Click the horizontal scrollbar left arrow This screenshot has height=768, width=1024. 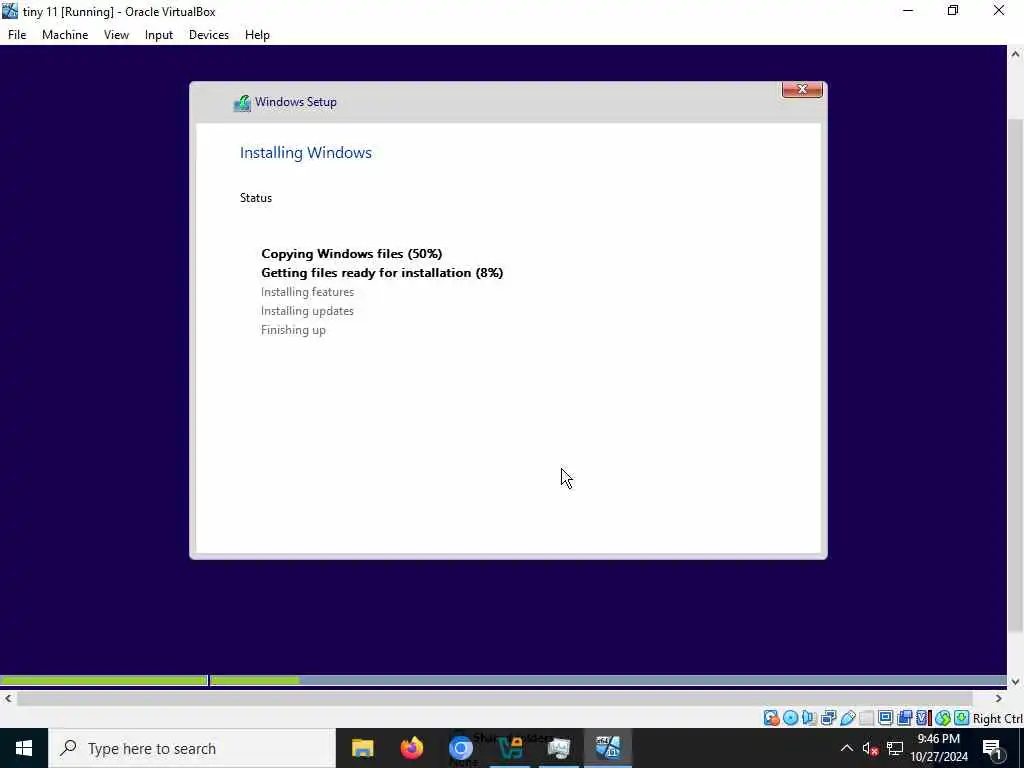coord(8,699)
